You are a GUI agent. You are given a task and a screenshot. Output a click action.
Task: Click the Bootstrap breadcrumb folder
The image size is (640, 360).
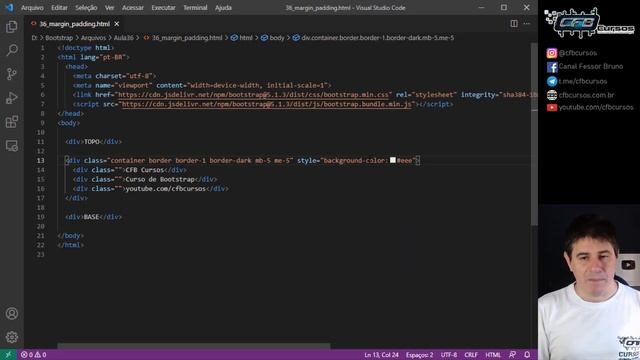59,38
